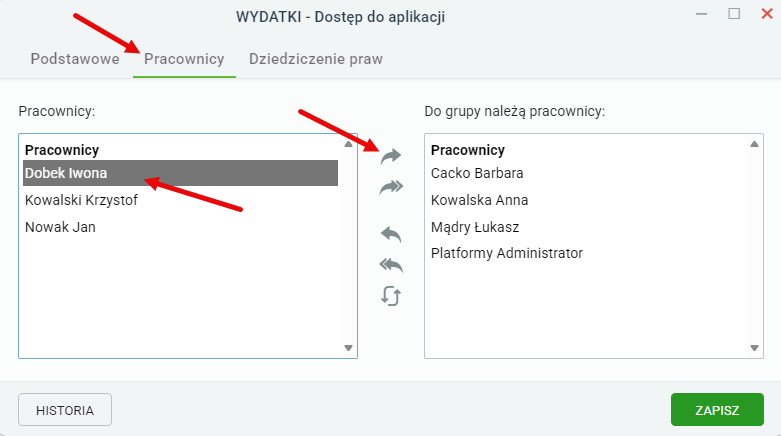Open the Pracownicy tab
781x436 pixels.
pos(184,59)
